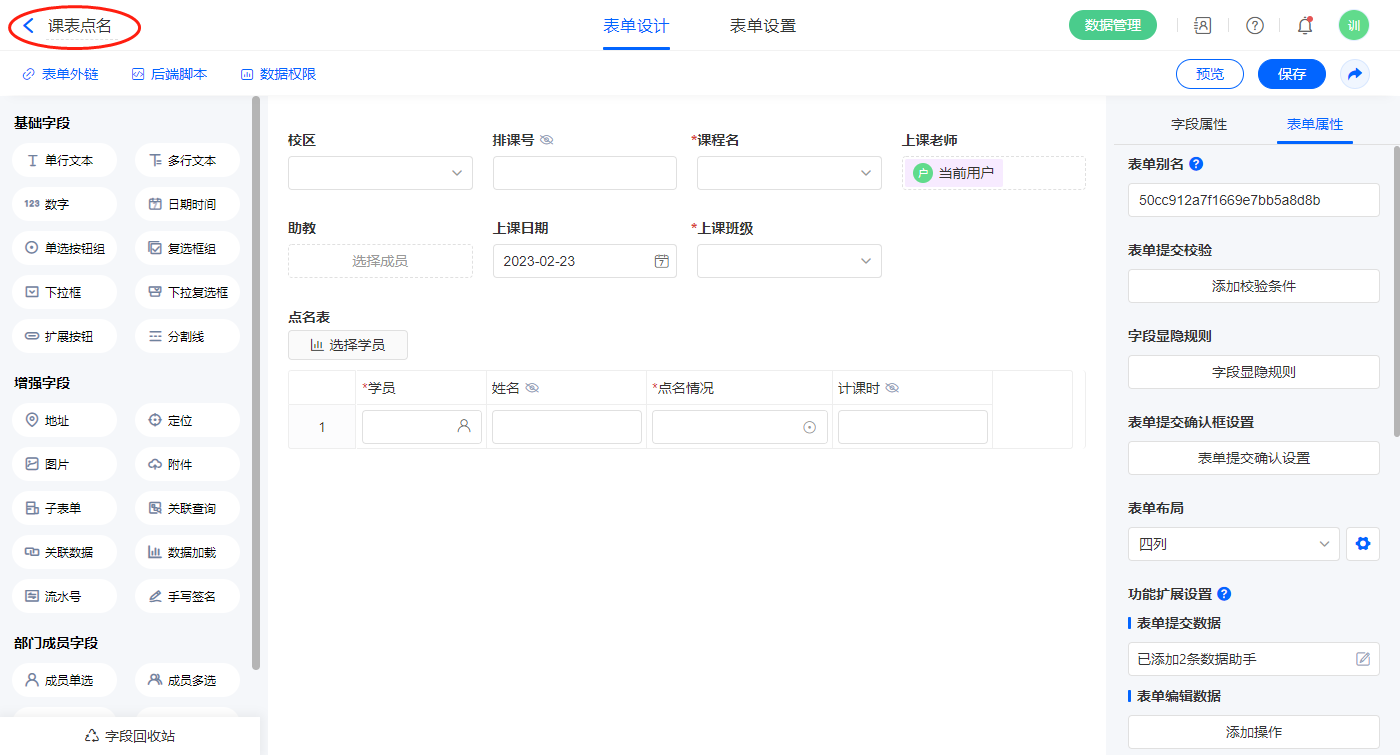1400x755 pixels.
Task: Open the calendar icon in 上课日期
Action: click(661, 261)
